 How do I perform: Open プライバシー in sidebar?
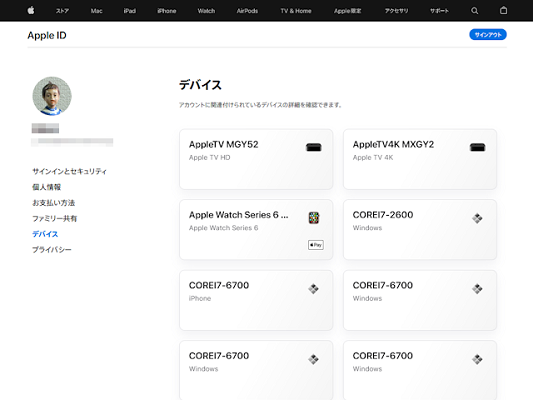click(x=52, y=250)
